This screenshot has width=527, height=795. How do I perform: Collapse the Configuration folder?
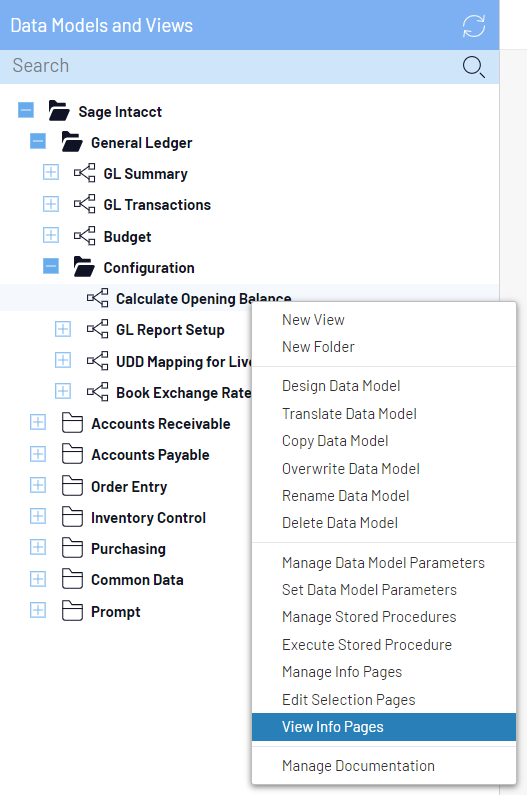[x=51, y=266]
